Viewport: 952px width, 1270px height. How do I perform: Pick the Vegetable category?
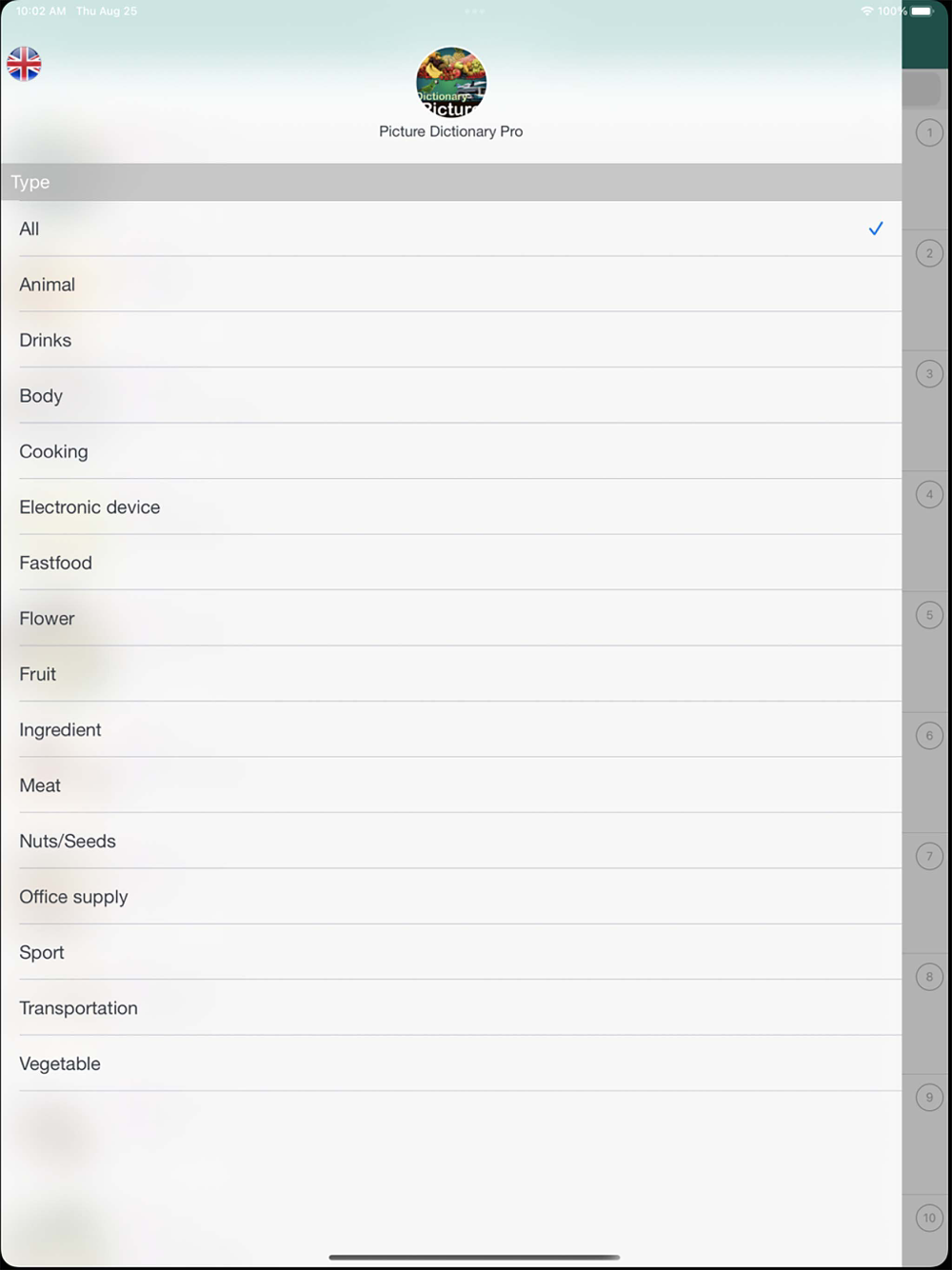pos(451,1063)
